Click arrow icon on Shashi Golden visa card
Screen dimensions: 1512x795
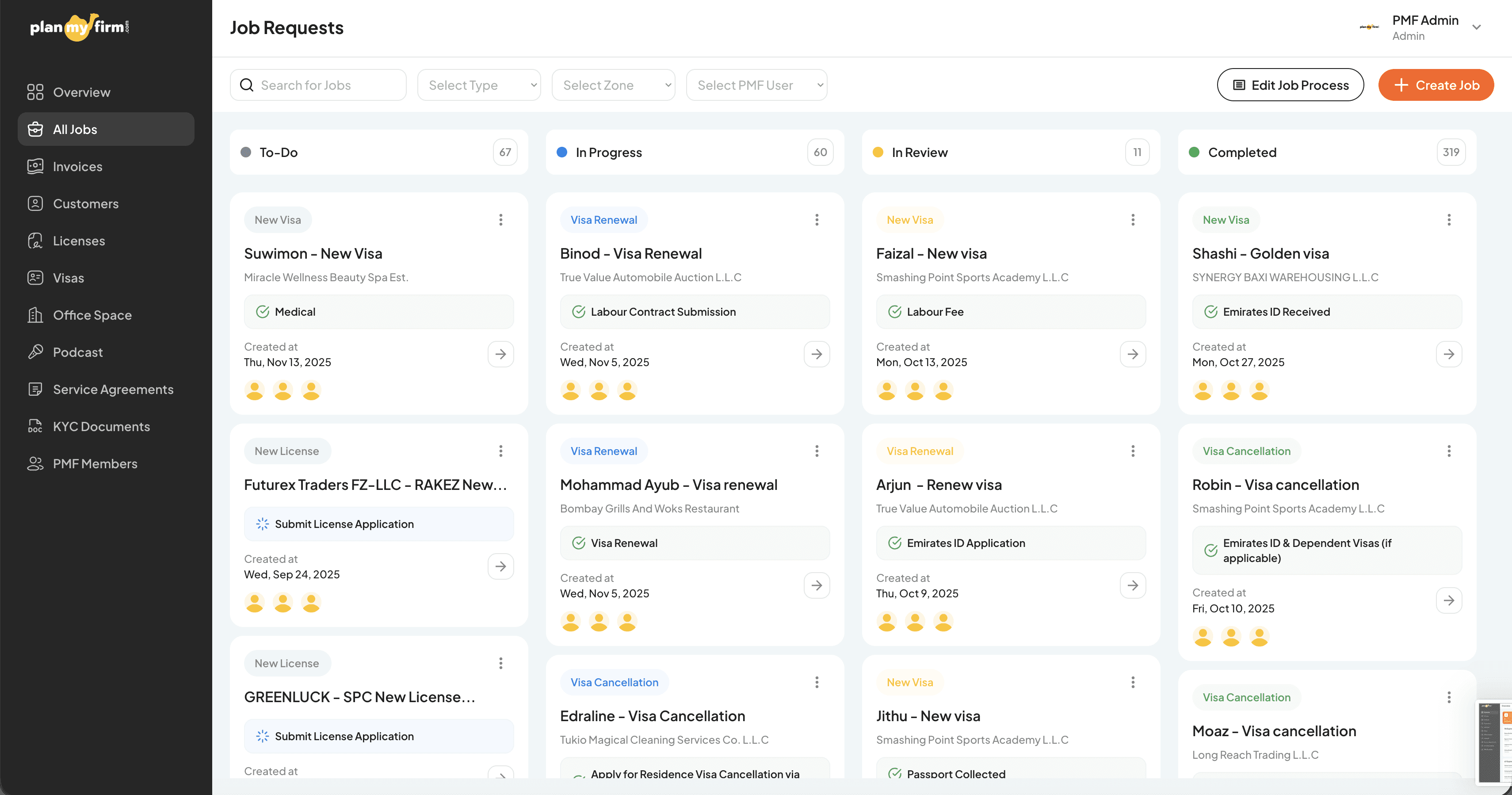1449,354
